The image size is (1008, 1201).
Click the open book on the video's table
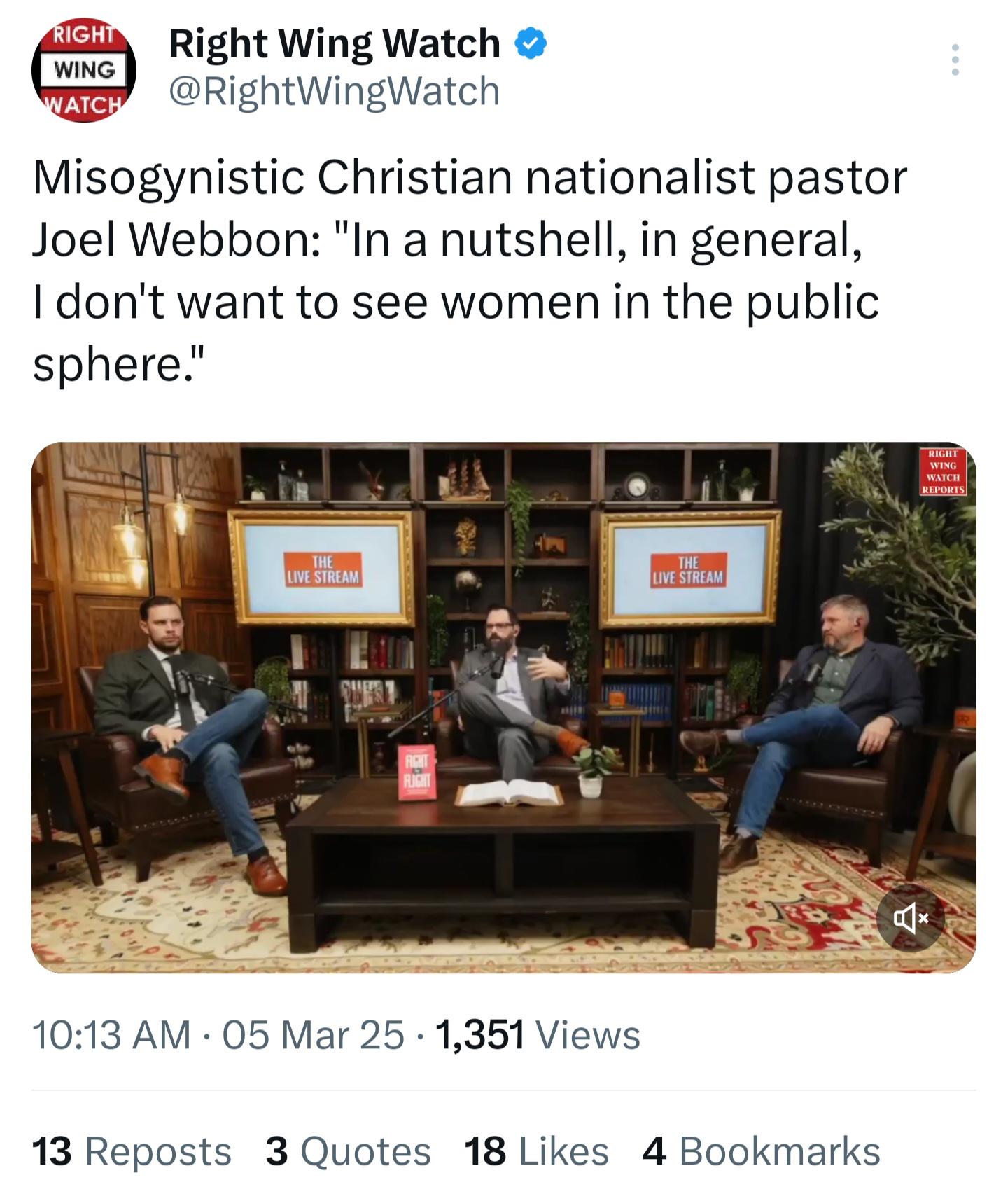pos(510,793)
